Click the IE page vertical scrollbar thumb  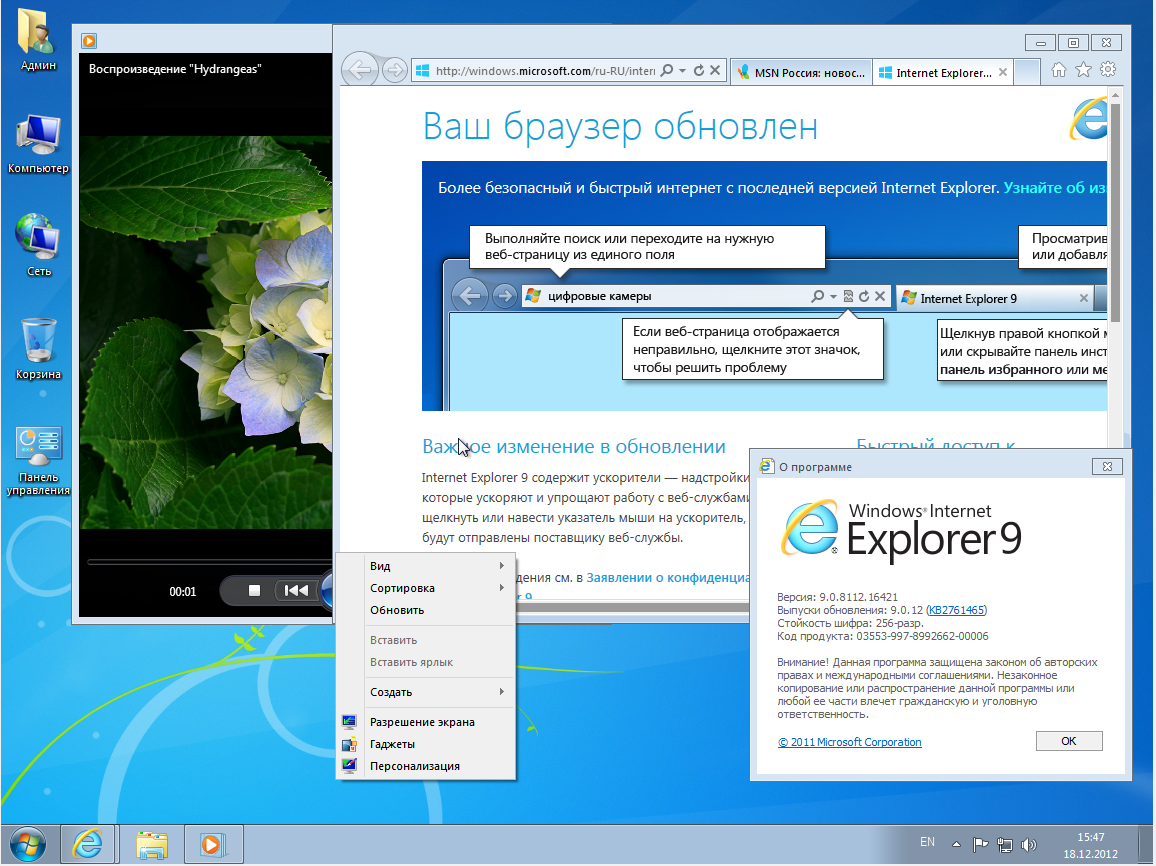(1115, 214)
